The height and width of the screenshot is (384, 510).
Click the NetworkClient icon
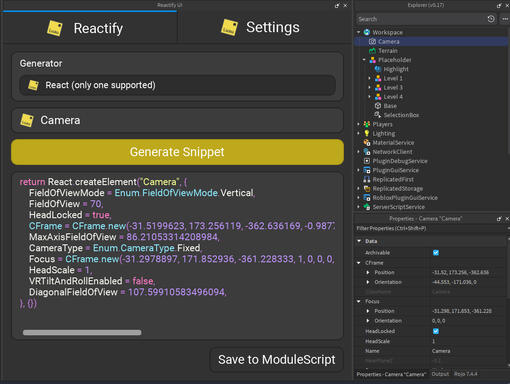pos(367,152)
